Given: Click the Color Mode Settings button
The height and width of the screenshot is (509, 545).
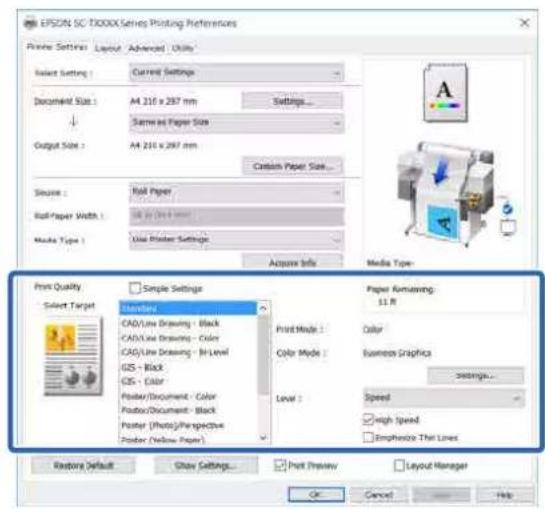Looking at the screenshot, I should (x=475, y=375).
